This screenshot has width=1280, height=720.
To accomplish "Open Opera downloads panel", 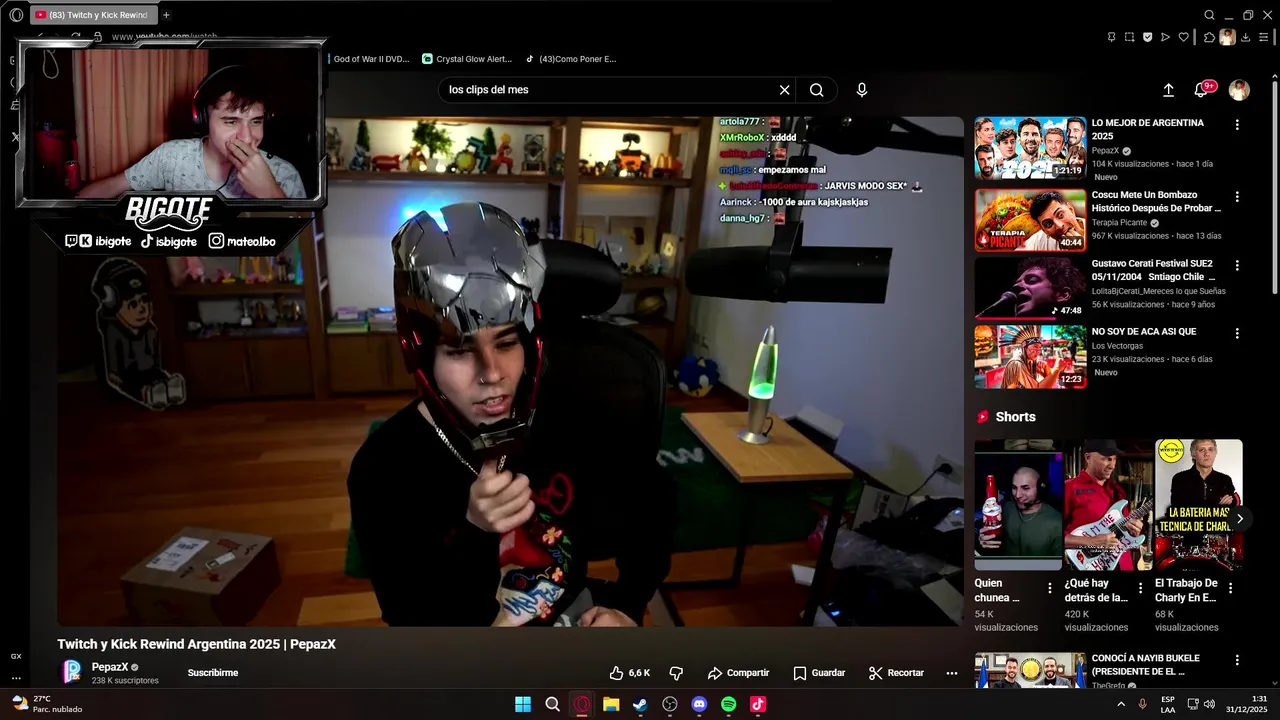I will (1245, 37).
